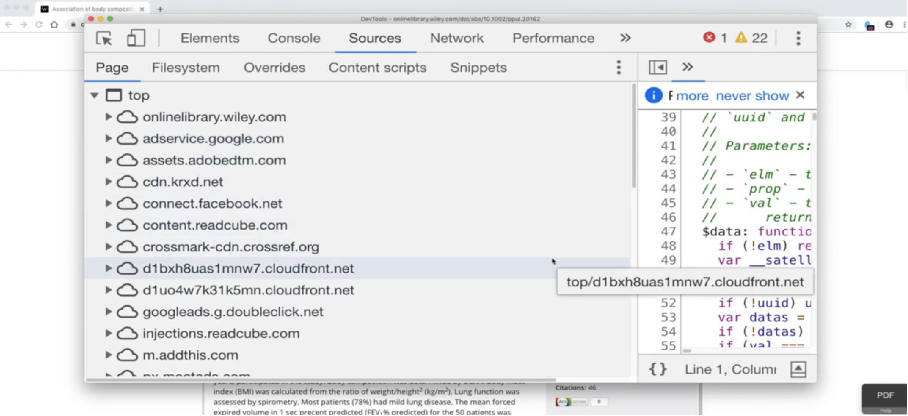Select injections.readcube.com row
Viewport: 908px width, 416px height.
357,334
